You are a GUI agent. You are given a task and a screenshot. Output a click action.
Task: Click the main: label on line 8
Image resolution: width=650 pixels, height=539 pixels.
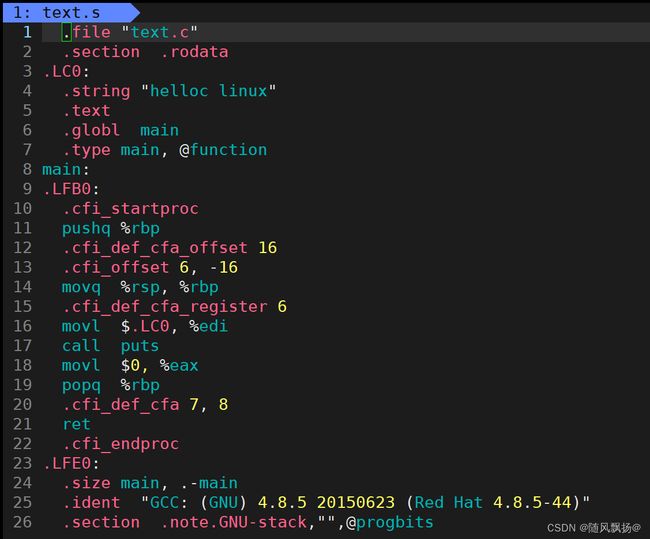coord(65,169)
